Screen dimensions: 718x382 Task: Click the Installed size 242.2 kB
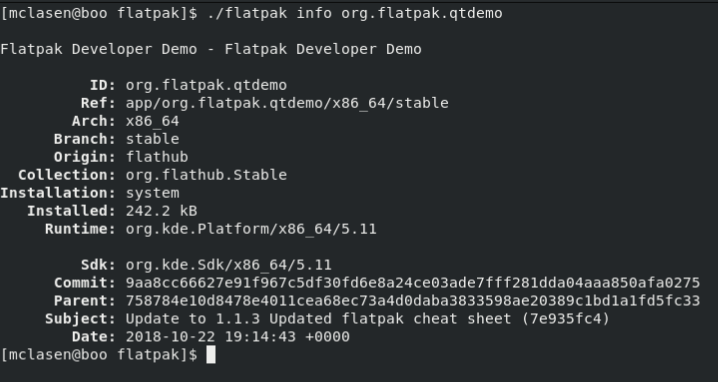pos(162,211)
